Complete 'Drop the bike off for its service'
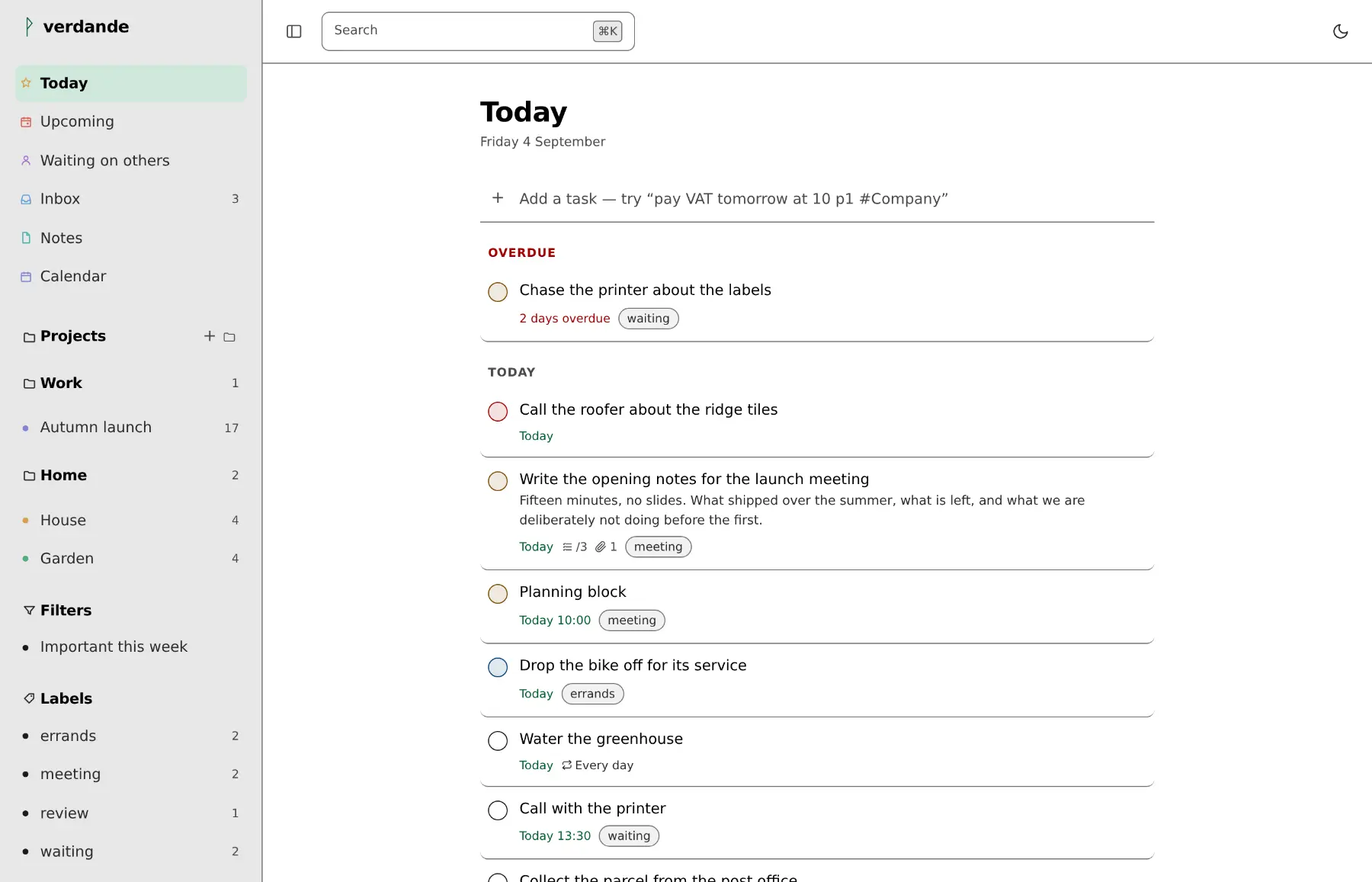Image resolution: width=1372 pixels, height=882 pixels. coord(498,668)
